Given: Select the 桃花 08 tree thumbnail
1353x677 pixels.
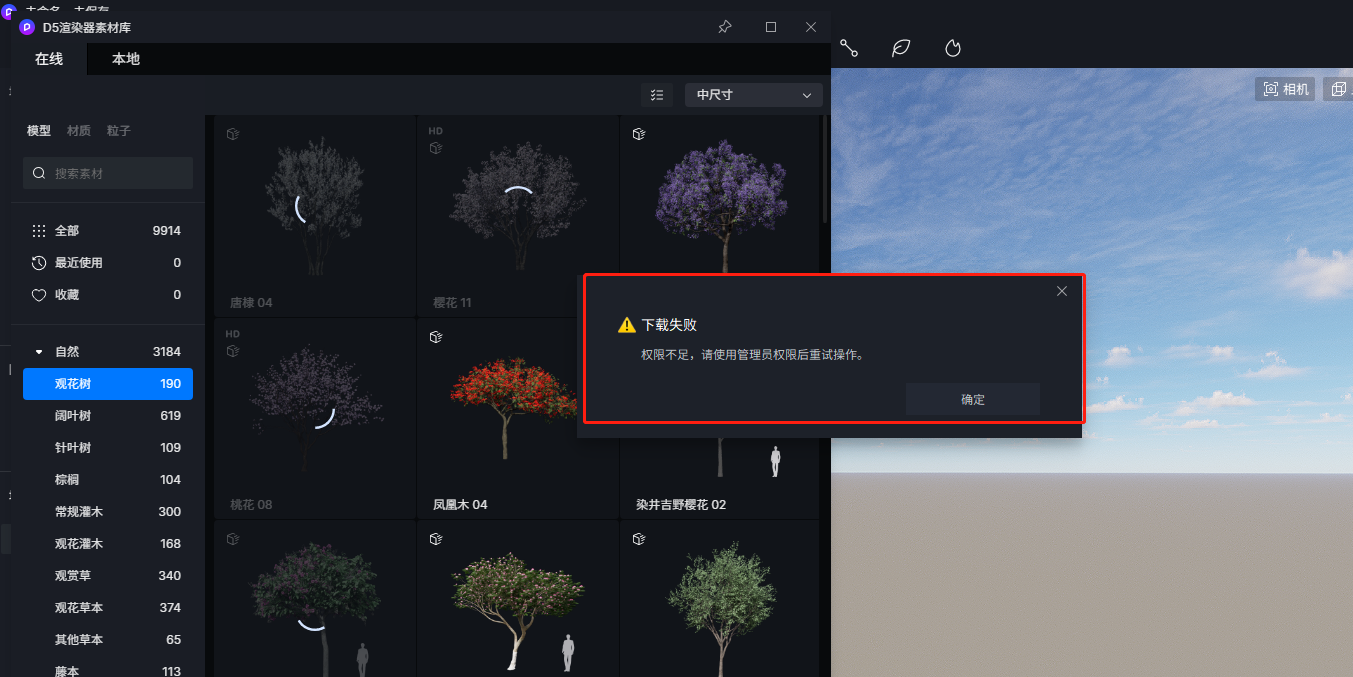Looking at the screenshot, I should coord(315,419).
